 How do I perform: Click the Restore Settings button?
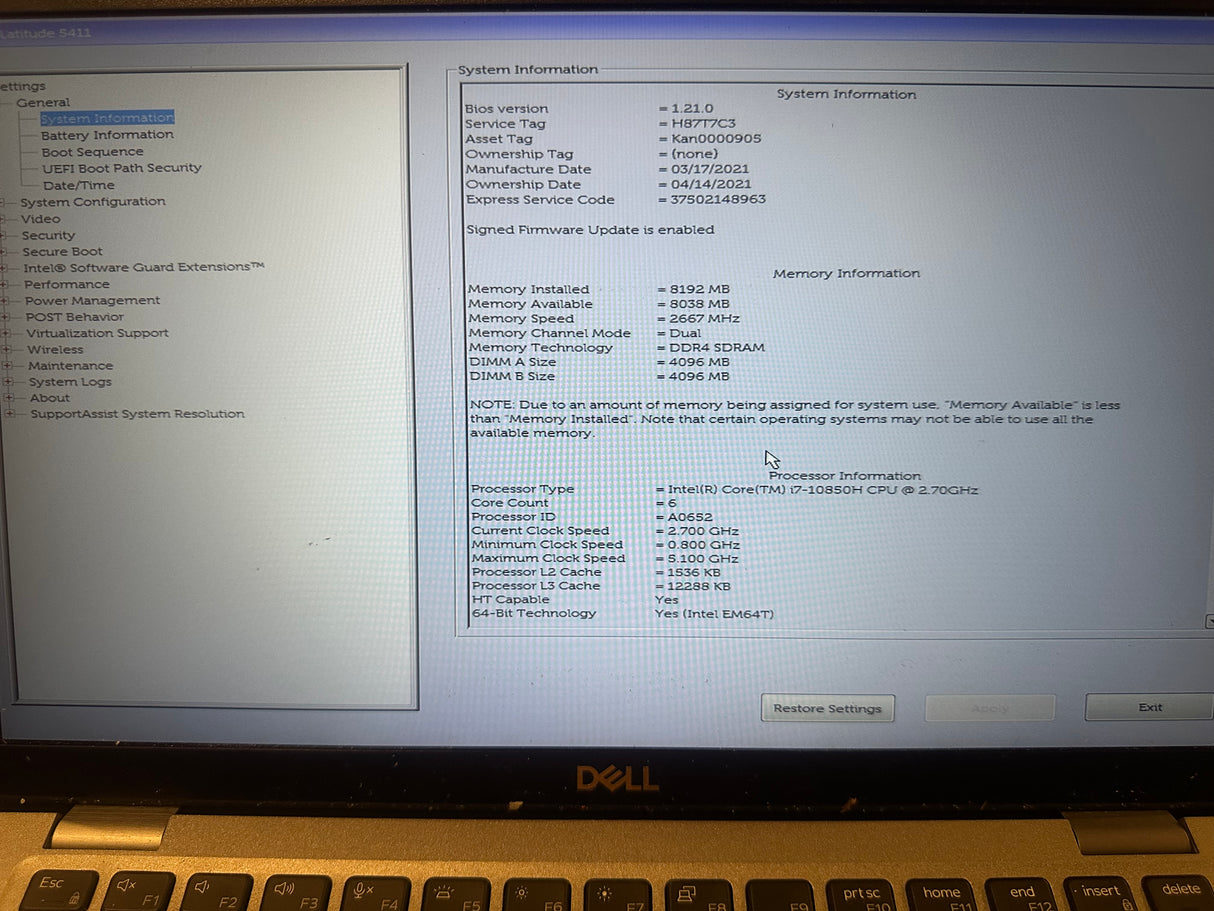828,708
